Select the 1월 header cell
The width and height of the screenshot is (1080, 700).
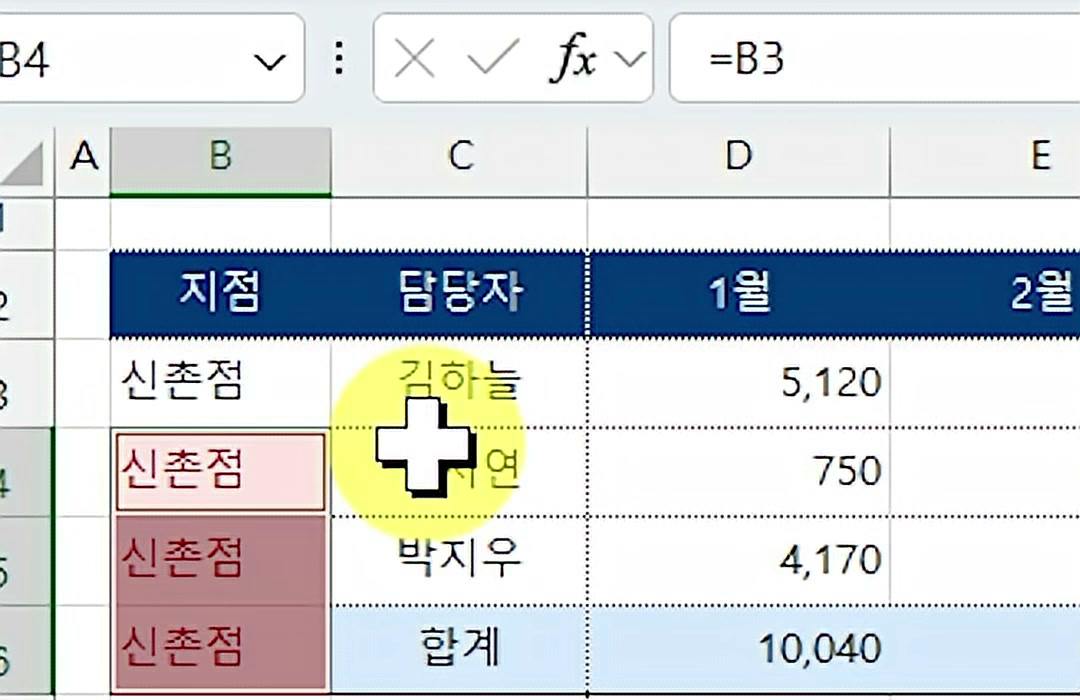tap(738, 293)
